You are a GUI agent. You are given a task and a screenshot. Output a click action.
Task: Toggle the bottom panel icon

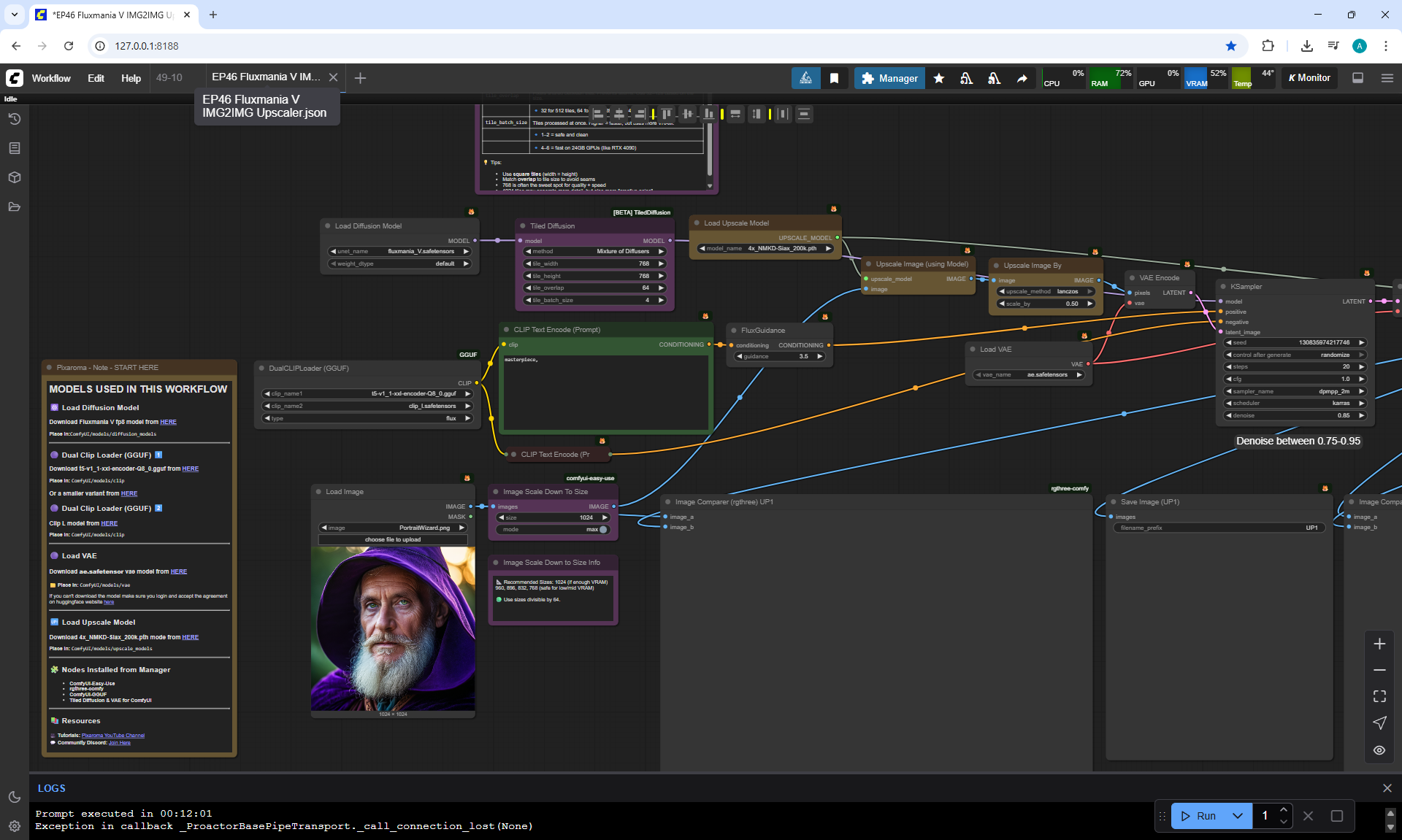pos(1357,78)
